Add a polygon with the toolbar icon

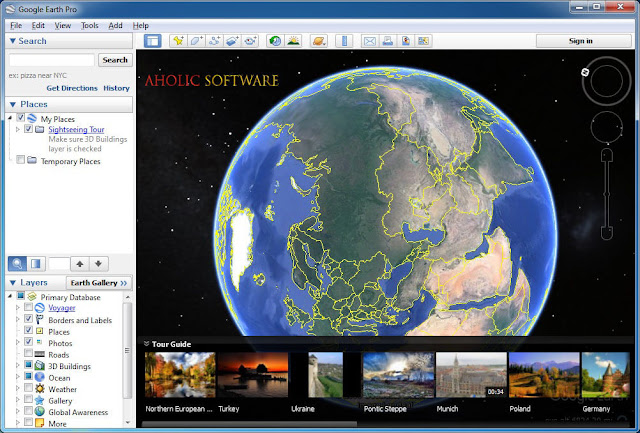196,41
